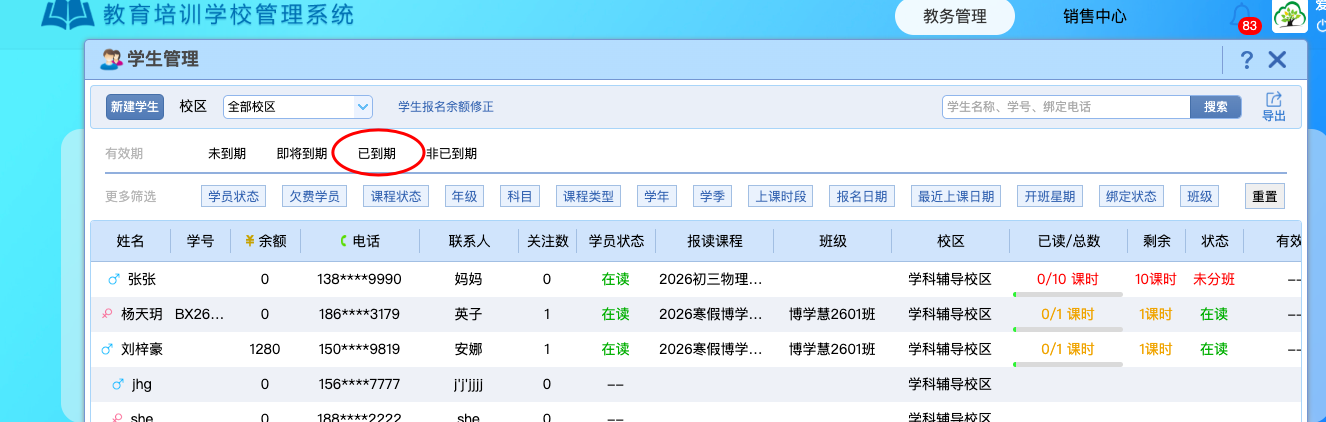1326x422 pixels.
Task: Expand the 欠费学员 filter
Action: point(314,196)
